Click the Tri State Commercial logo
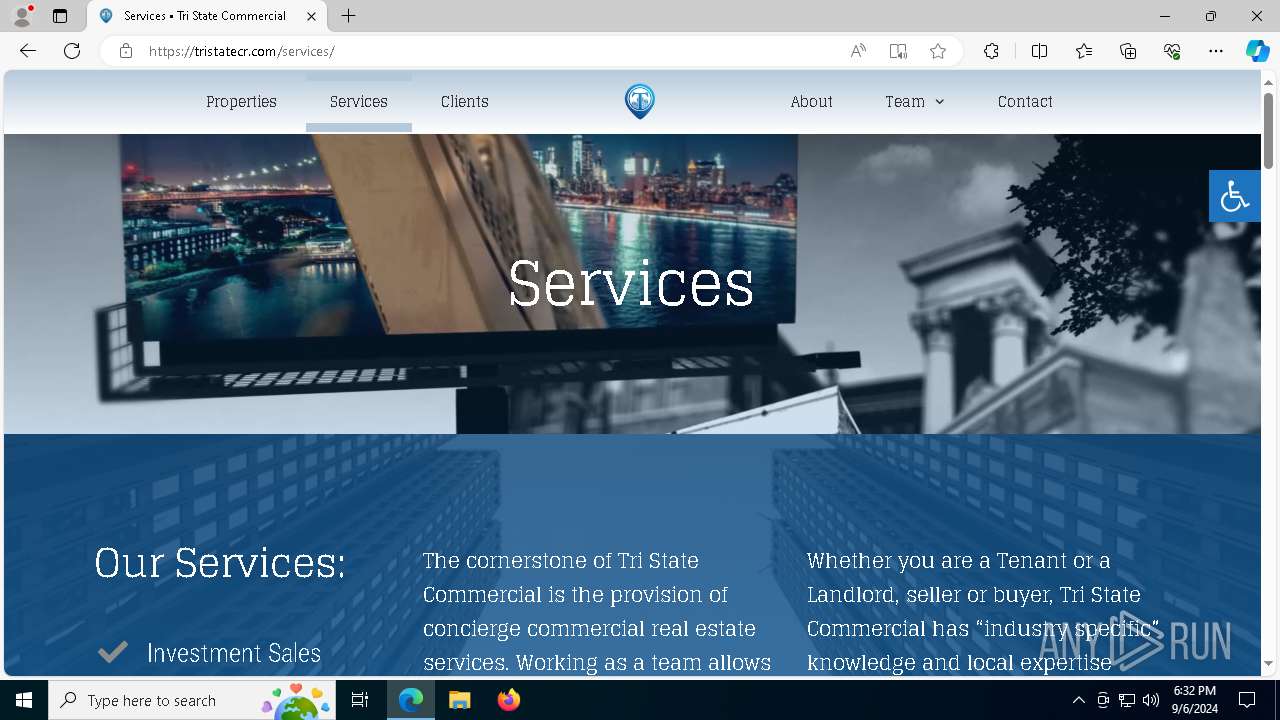 [640, 101]
